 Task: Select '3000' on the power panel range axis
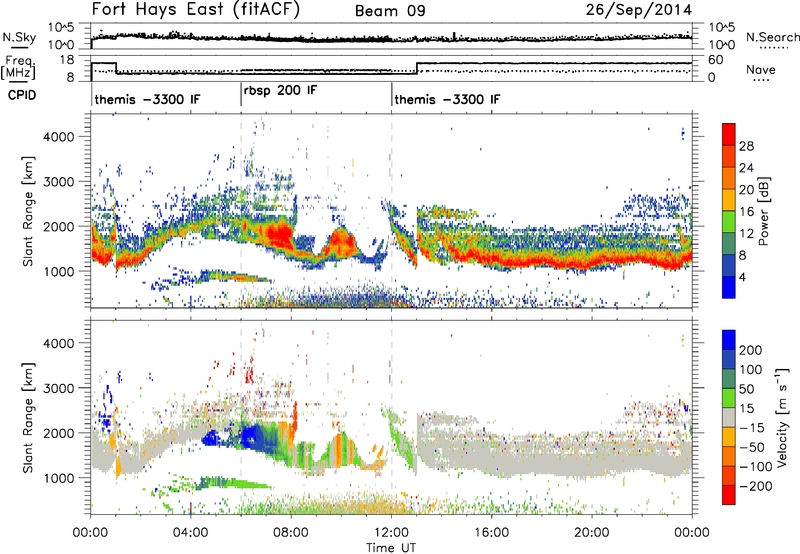pos(59,182)
